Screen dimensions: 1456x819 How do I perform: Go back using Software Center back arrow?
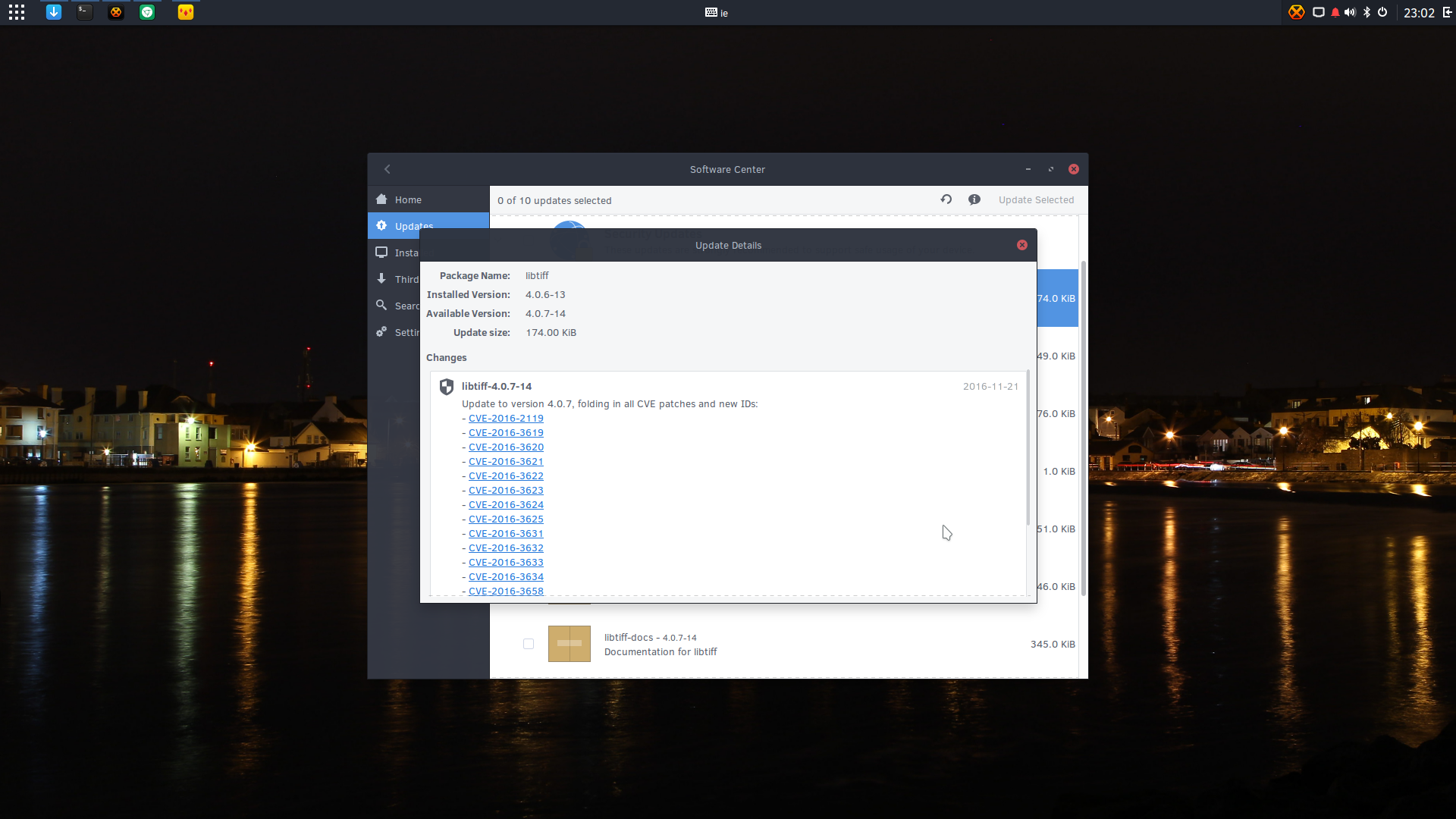(x=388, y=169)
